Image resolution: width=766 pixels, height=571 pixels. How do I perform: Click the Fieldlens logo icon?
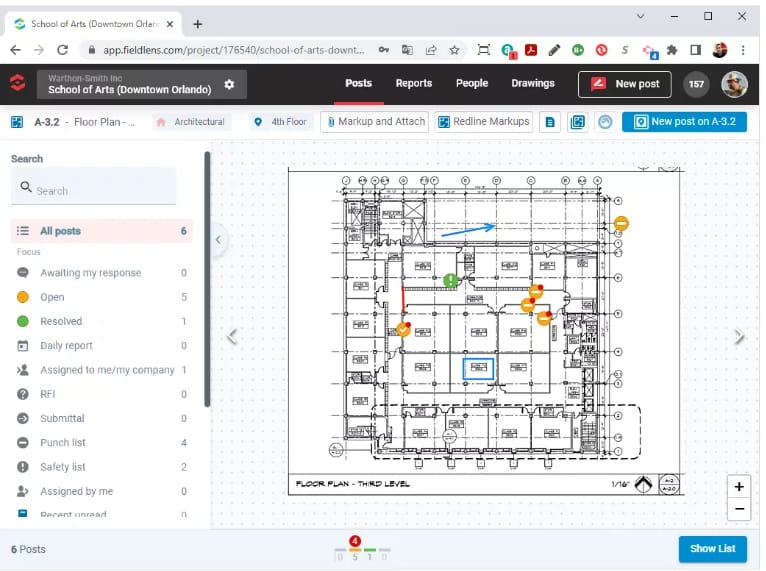[x=17, y=84]
